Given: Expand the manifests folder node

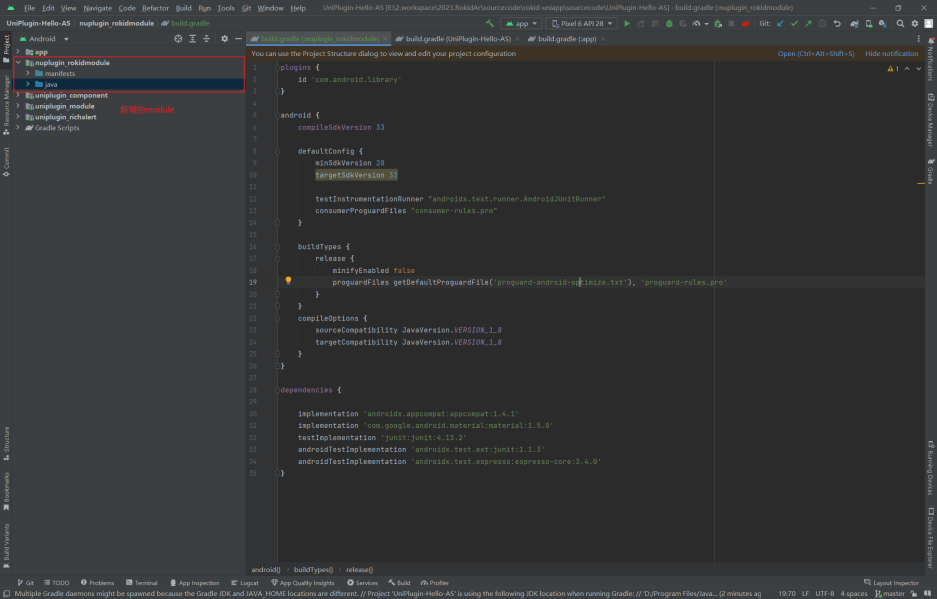Looking at the screenshot, I should pyautogui.click(x=28, y=74).
